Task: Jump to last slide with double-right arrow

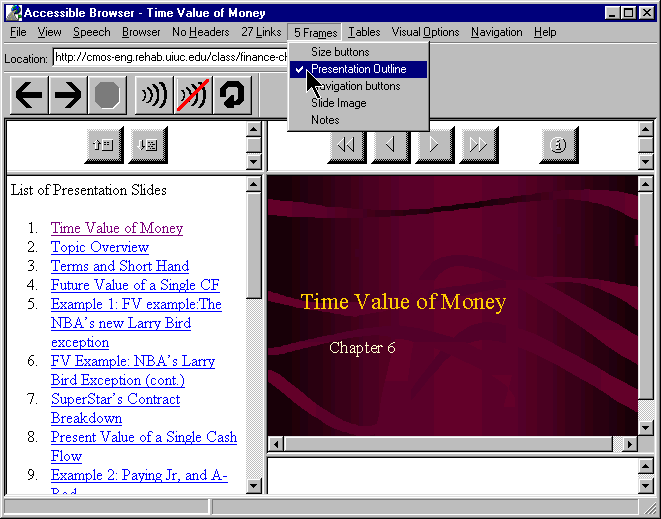Action: click(478, 145)
